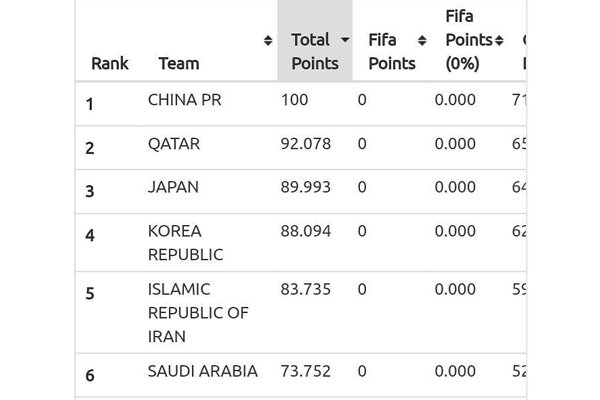Click total points value 100

pyautogui.click(x=295, y=100)
